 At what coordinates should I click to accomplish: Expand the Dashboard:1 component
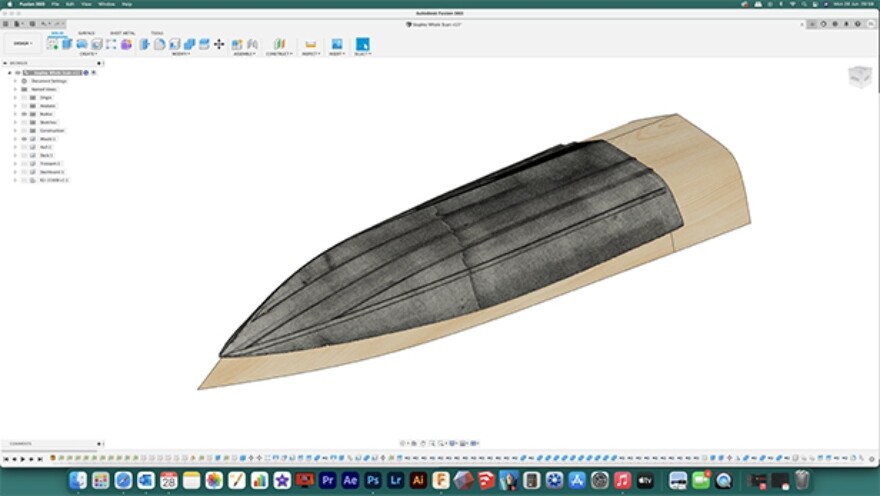coord(15,172)
